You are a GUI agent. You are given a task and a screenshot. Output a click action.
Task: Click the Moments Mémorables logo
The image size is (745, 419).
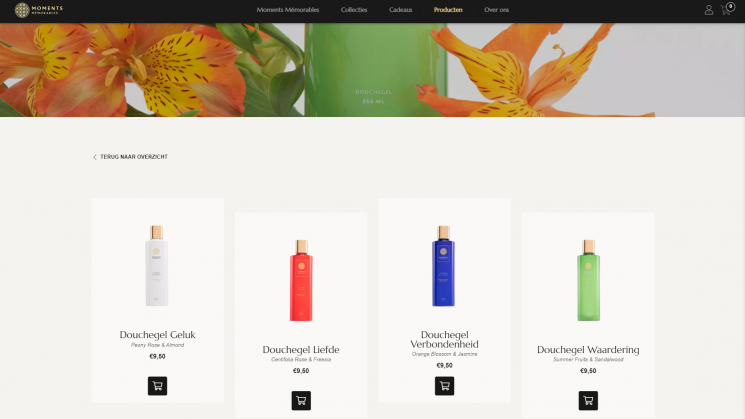coord(38,10)
